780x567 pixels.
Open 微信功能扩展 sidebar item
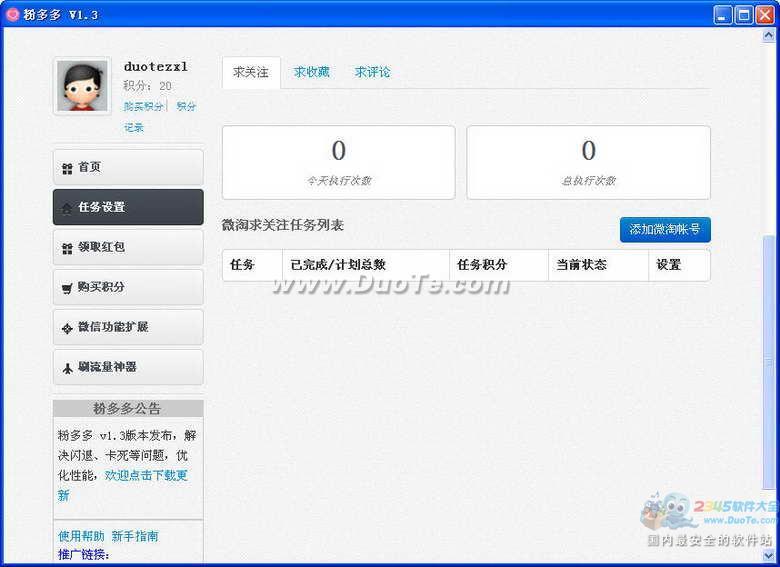coord(128,327)
